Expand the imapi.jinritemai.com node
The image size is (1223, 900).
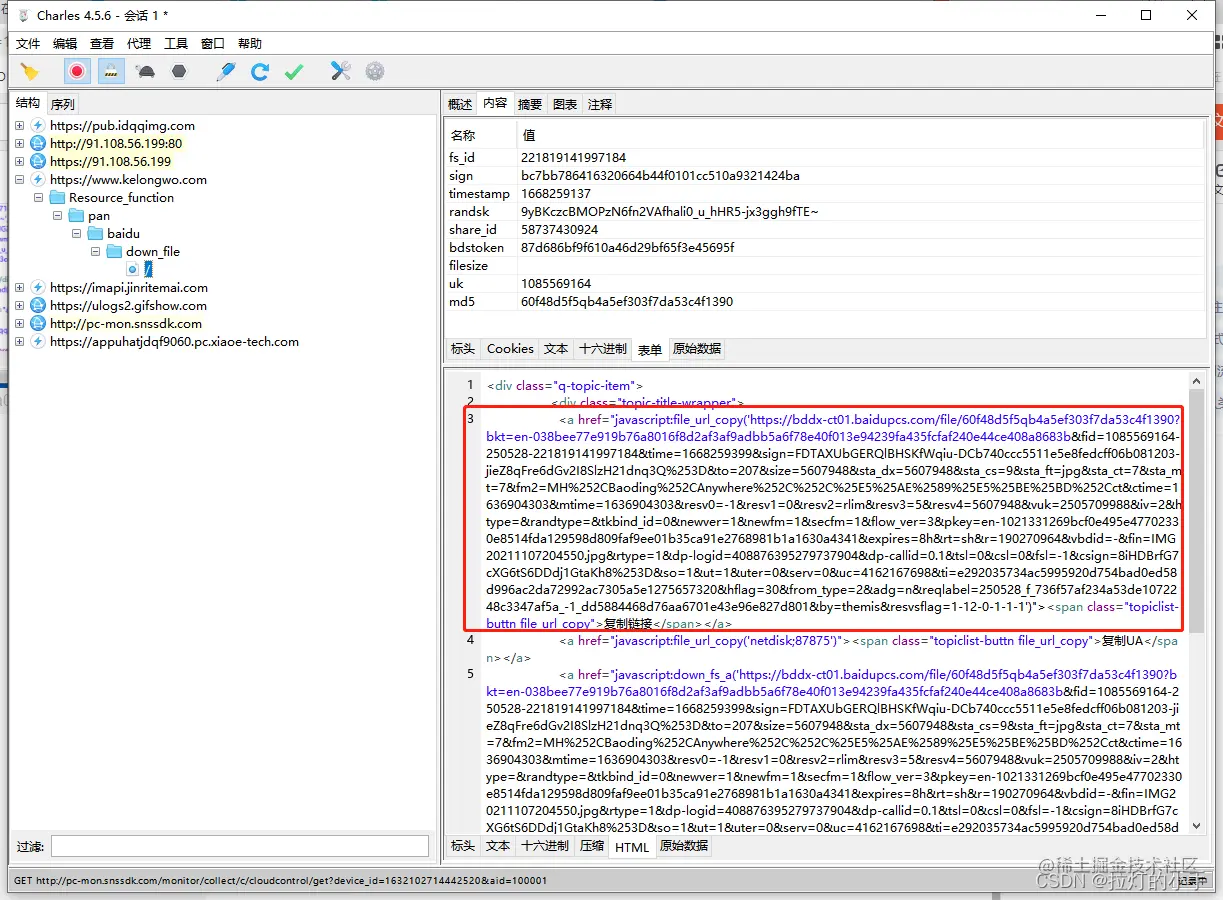19,288
